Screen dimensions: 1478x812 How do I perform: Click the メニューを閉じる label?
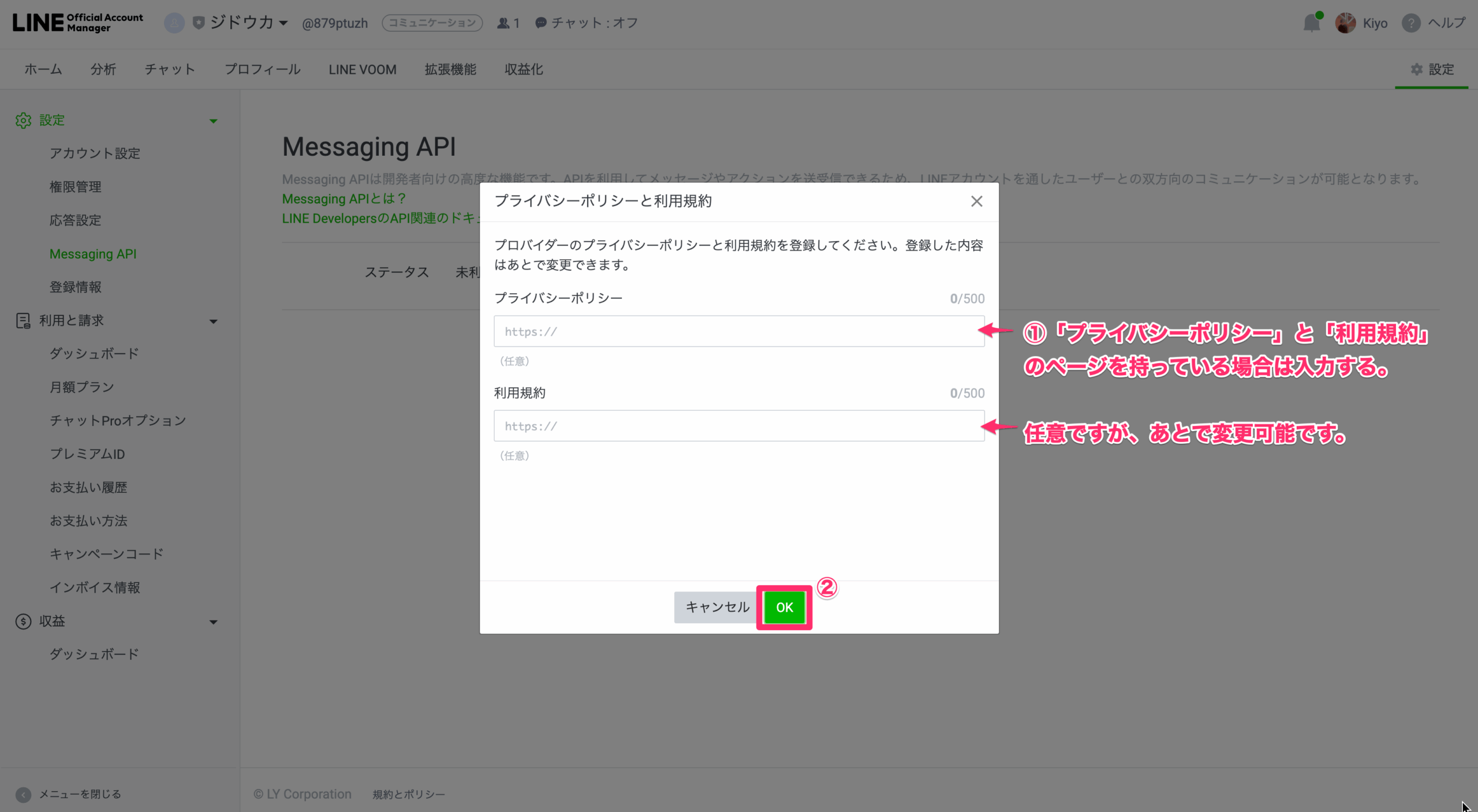80,794
